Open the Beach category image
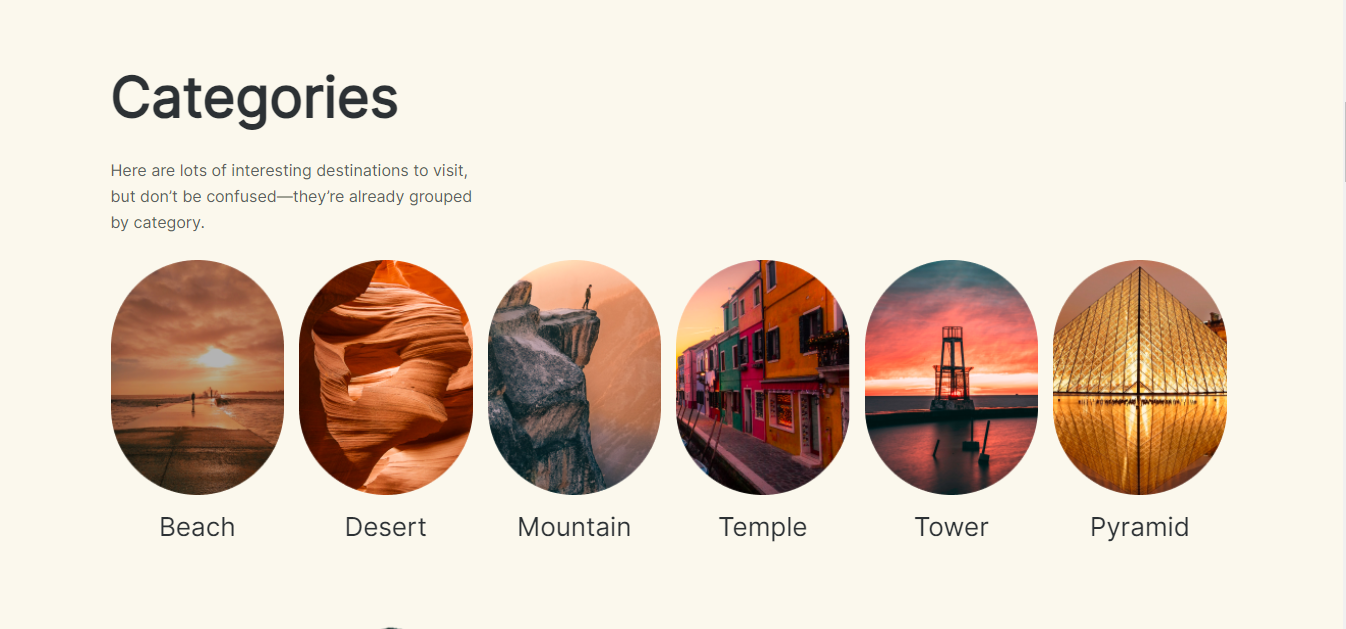1346x629 pixels. coord(197,377)
